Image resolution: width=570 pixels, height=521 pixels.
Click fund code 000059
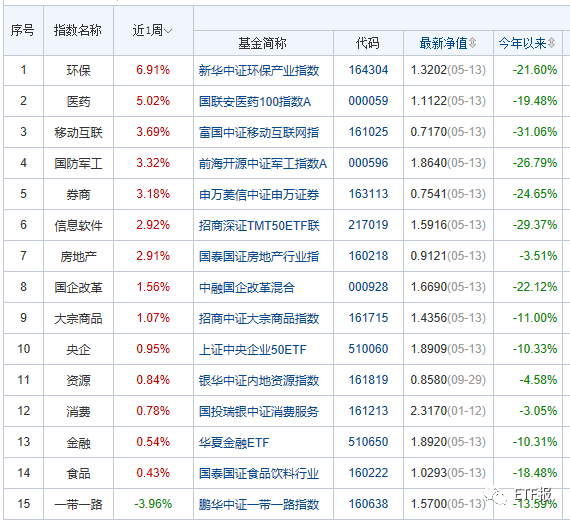tap(368, 101)
